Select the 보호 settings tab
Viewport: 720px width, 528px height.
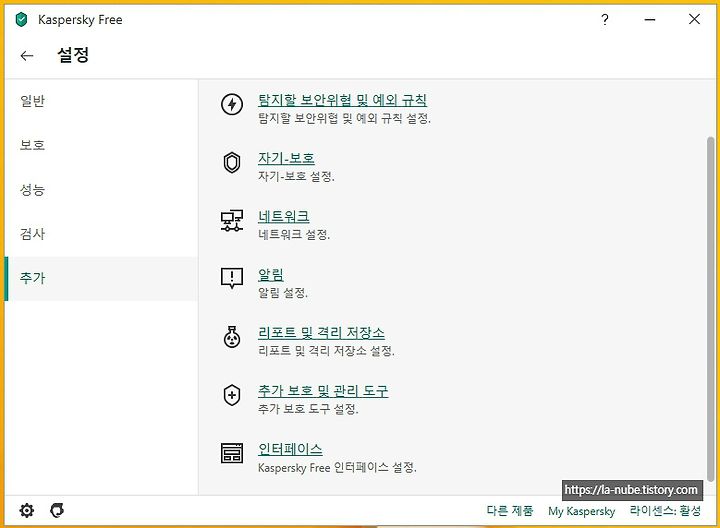coord(101,146)
